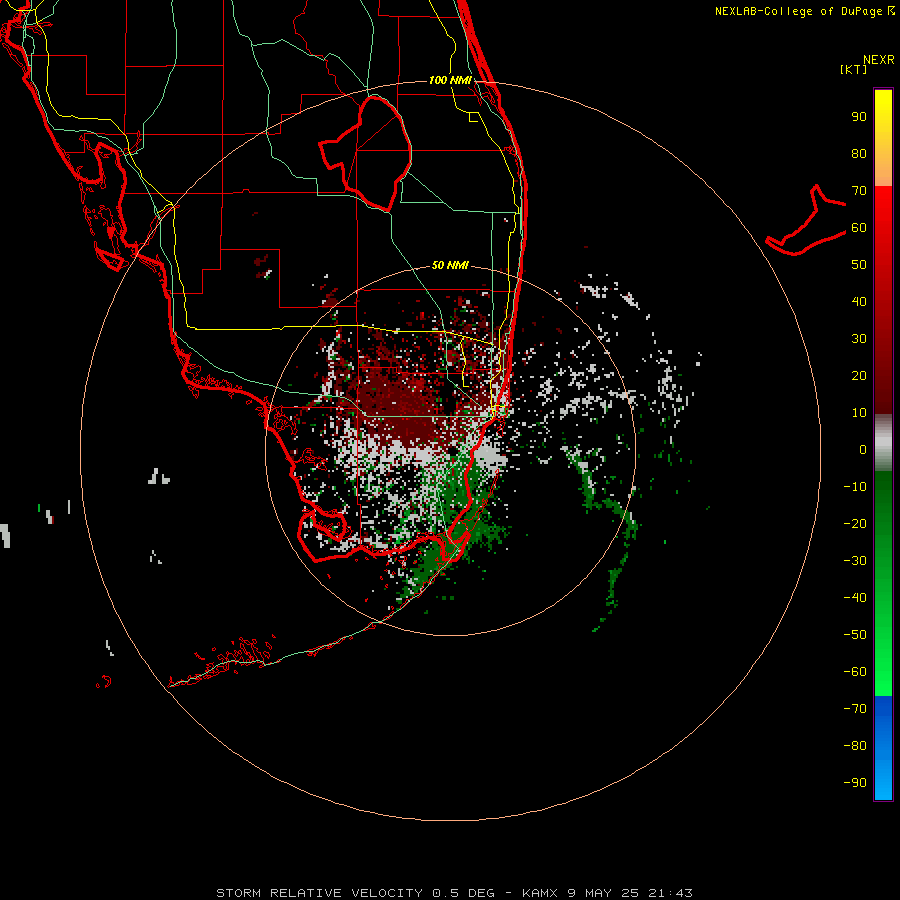Click the KAMX radar site identifier

click(541, 893)
